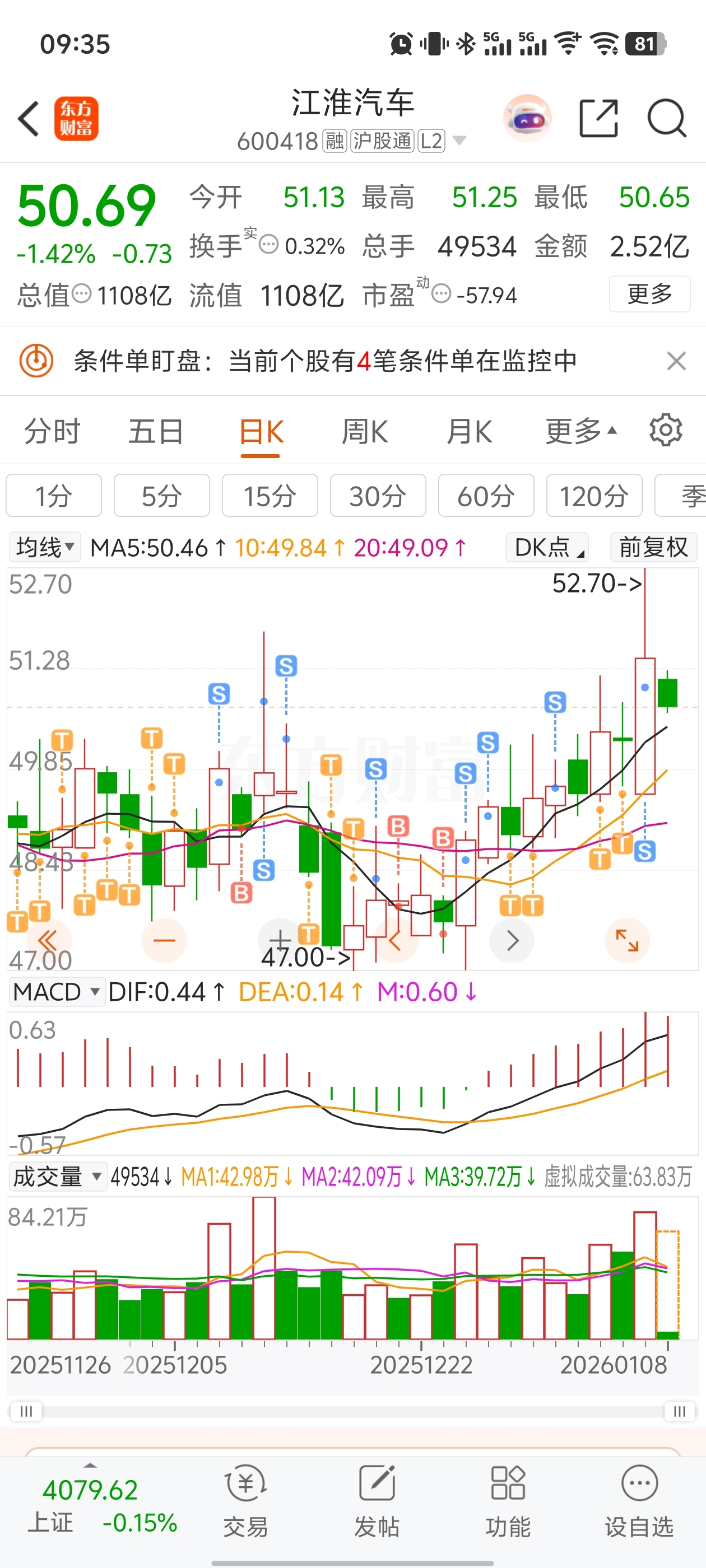The height and width of the screenshot is (1568, 706).
Task: Tap the 总值 info circle icon
Action: click(82, 294)
